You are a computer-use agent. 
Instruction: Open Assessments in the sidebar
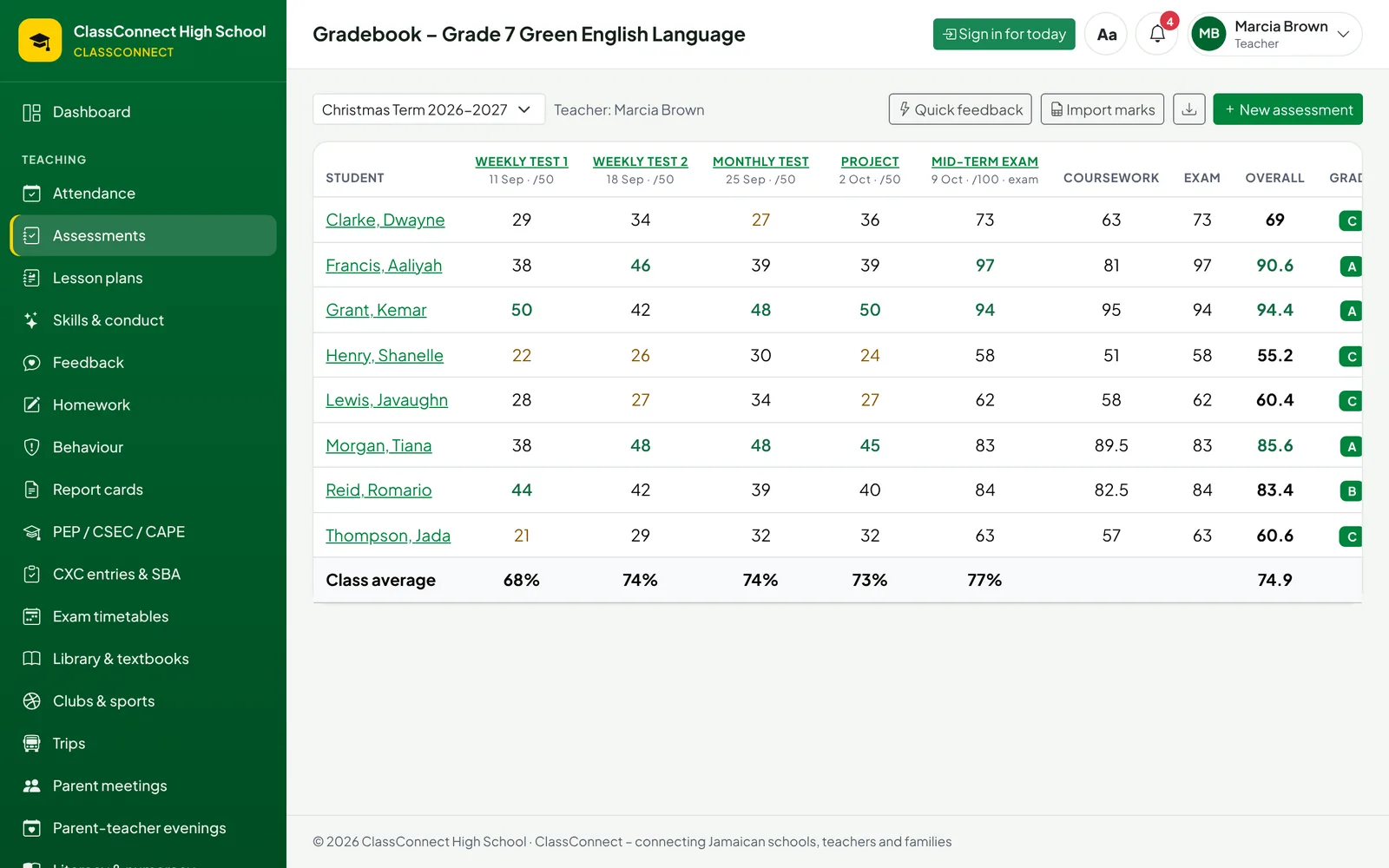tap(143, 235)
